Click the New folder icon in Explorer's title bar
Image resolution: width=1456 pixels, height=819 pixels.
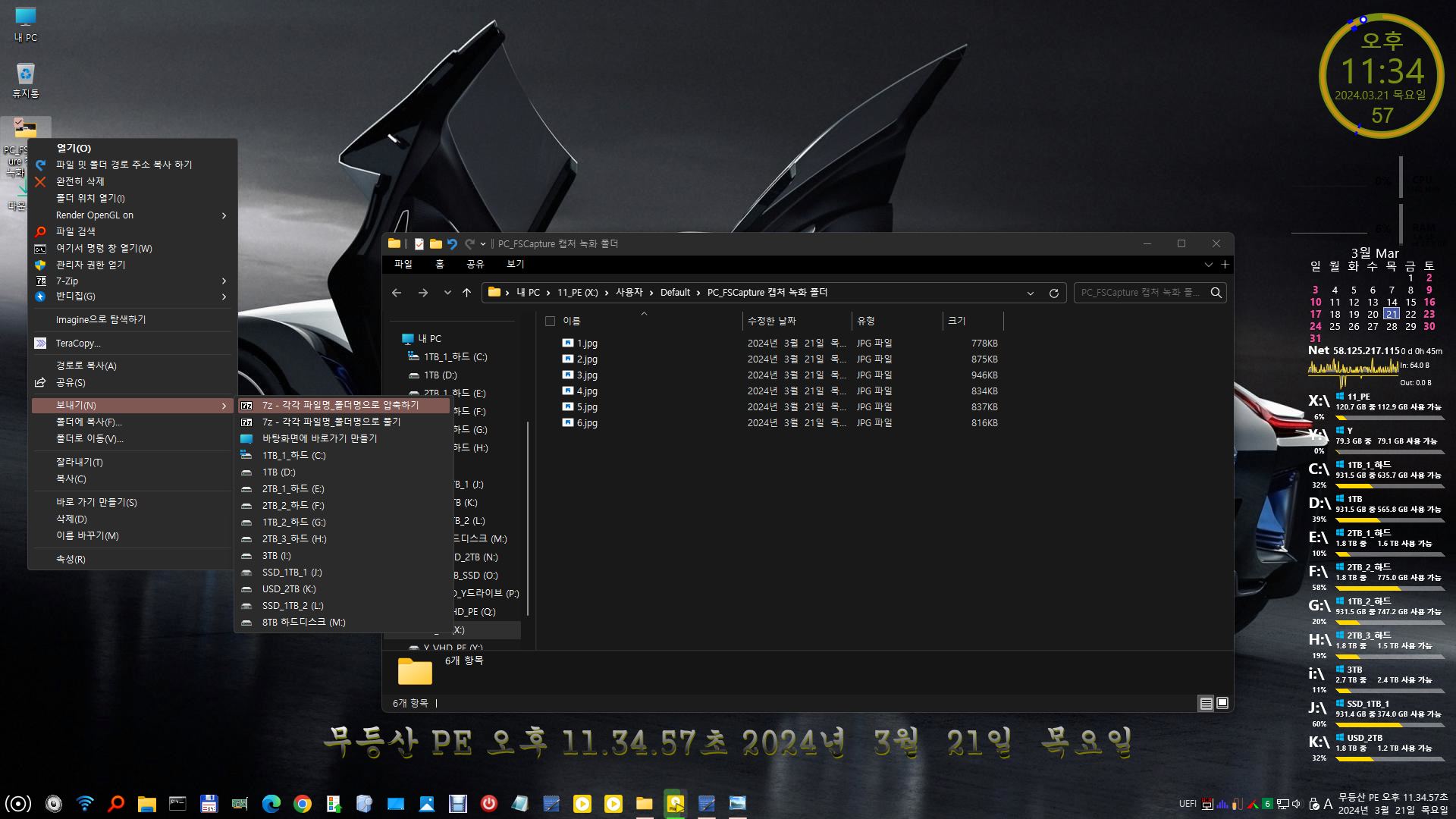[436, 244]
